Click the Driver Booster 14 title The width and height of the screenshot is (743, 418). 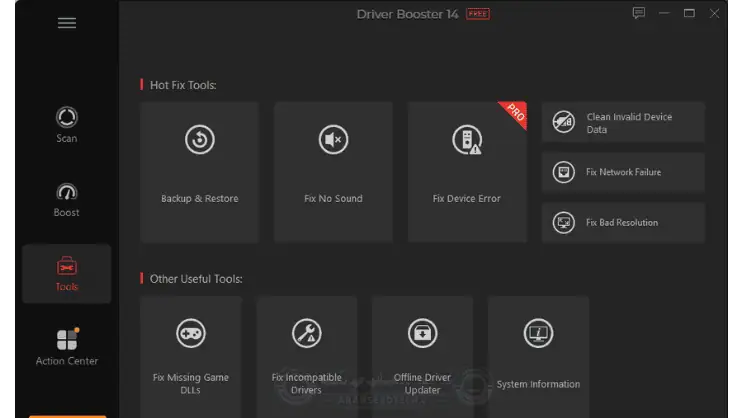tap(407, 14)
